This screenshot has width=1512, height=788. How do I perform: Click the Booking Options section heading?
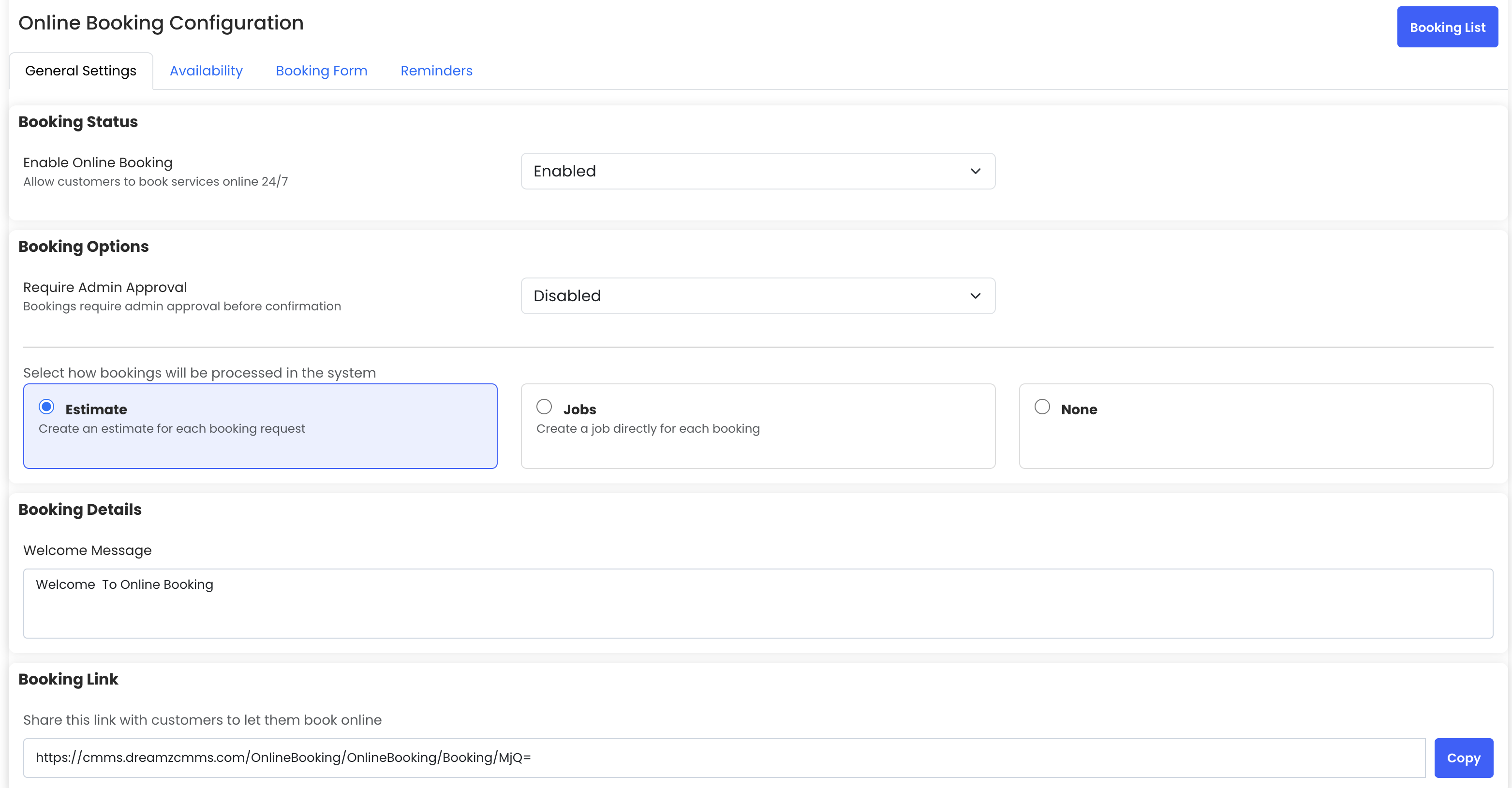pyautogui.click(x=83, y=247)
